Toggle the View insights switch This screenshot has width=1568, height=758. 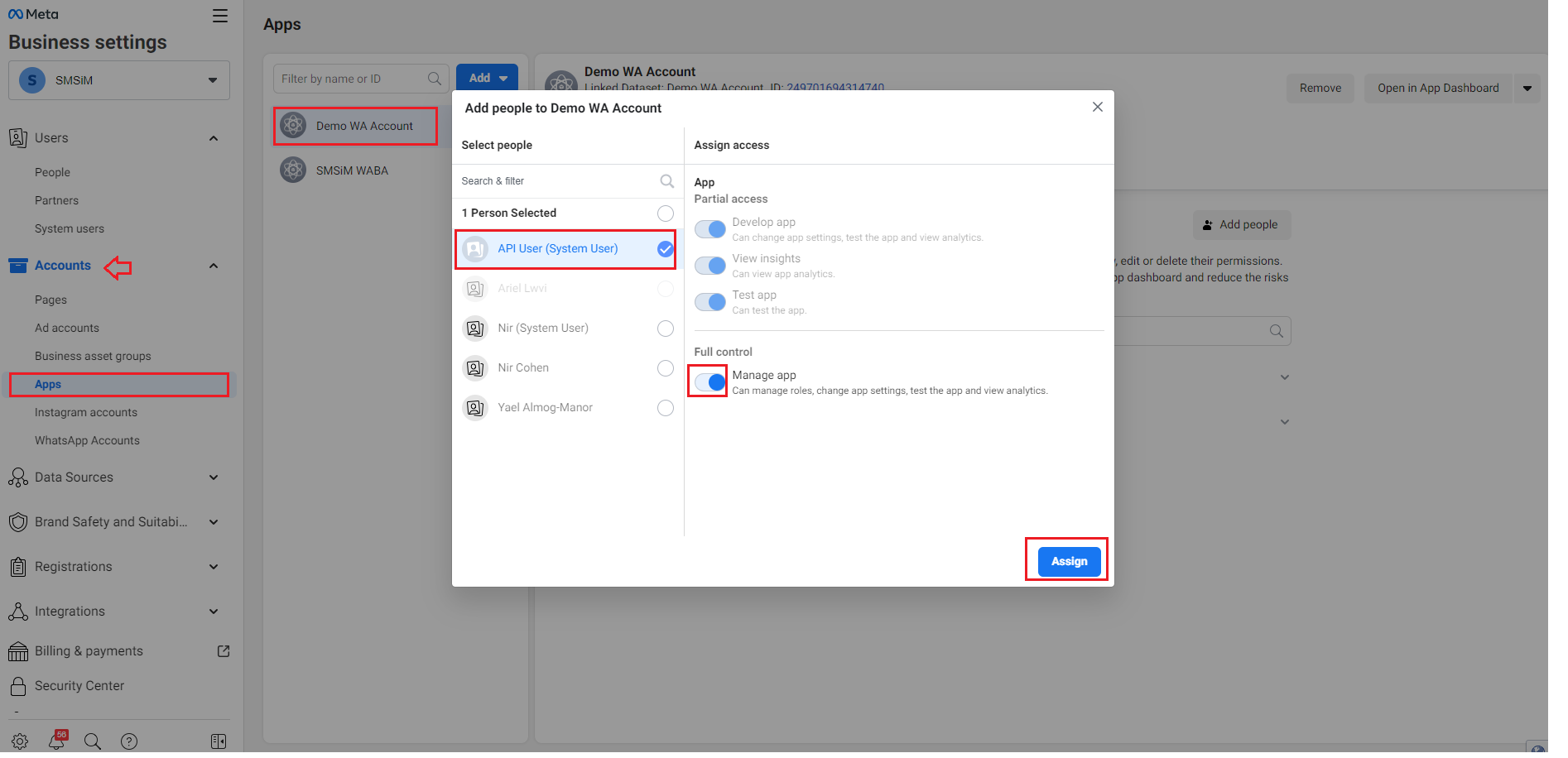pyautogui.click(x=710, y=266)
